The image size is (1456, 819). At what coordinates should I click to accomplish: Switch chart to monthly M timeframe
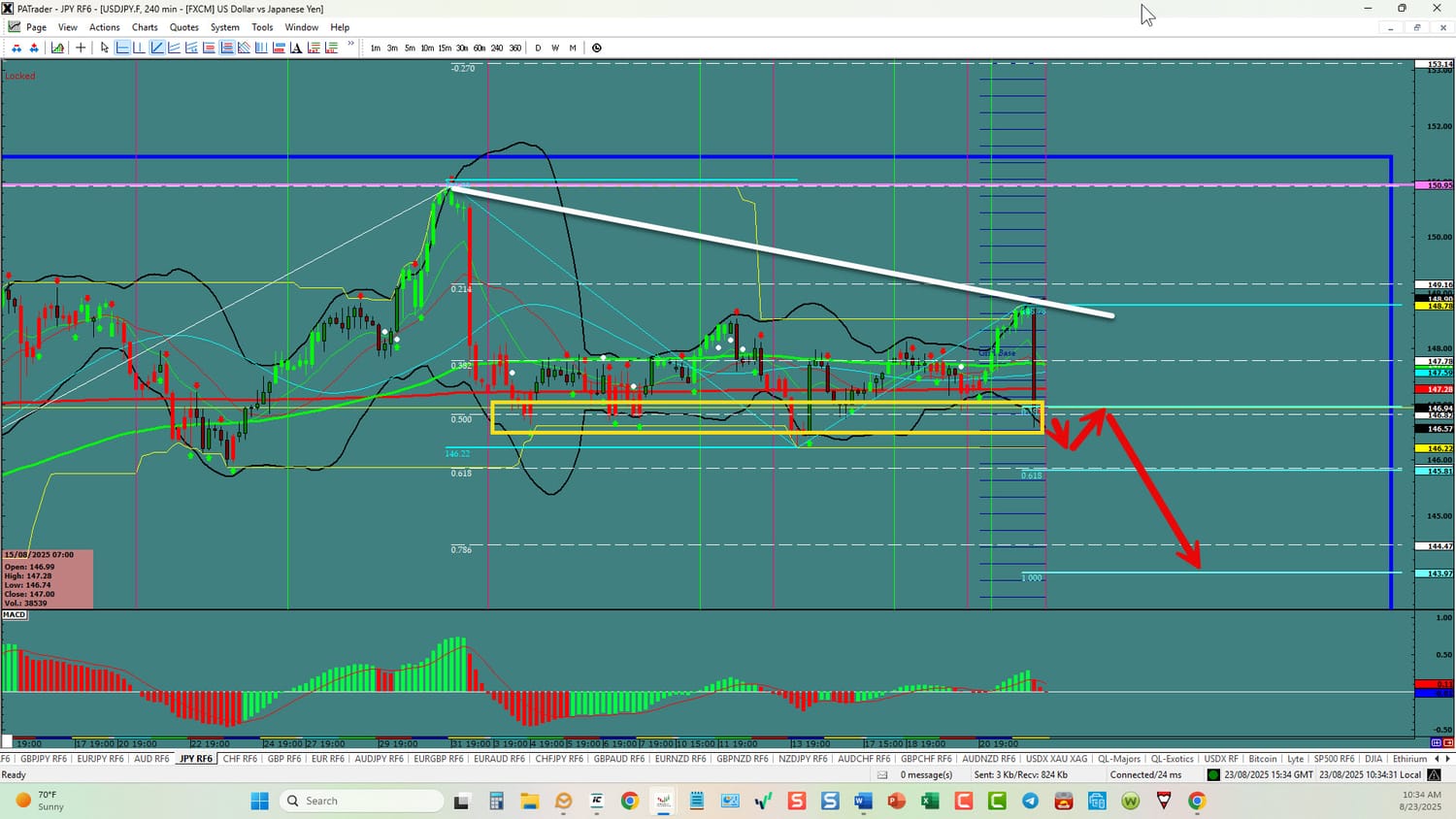(x=573, y=48)
